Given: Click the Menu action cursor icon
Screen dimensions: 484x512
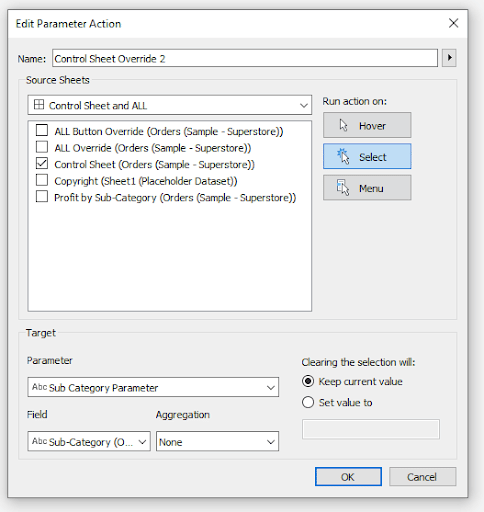Looking at the screenshot, I should pyautogui.click(x=343, y=188).
